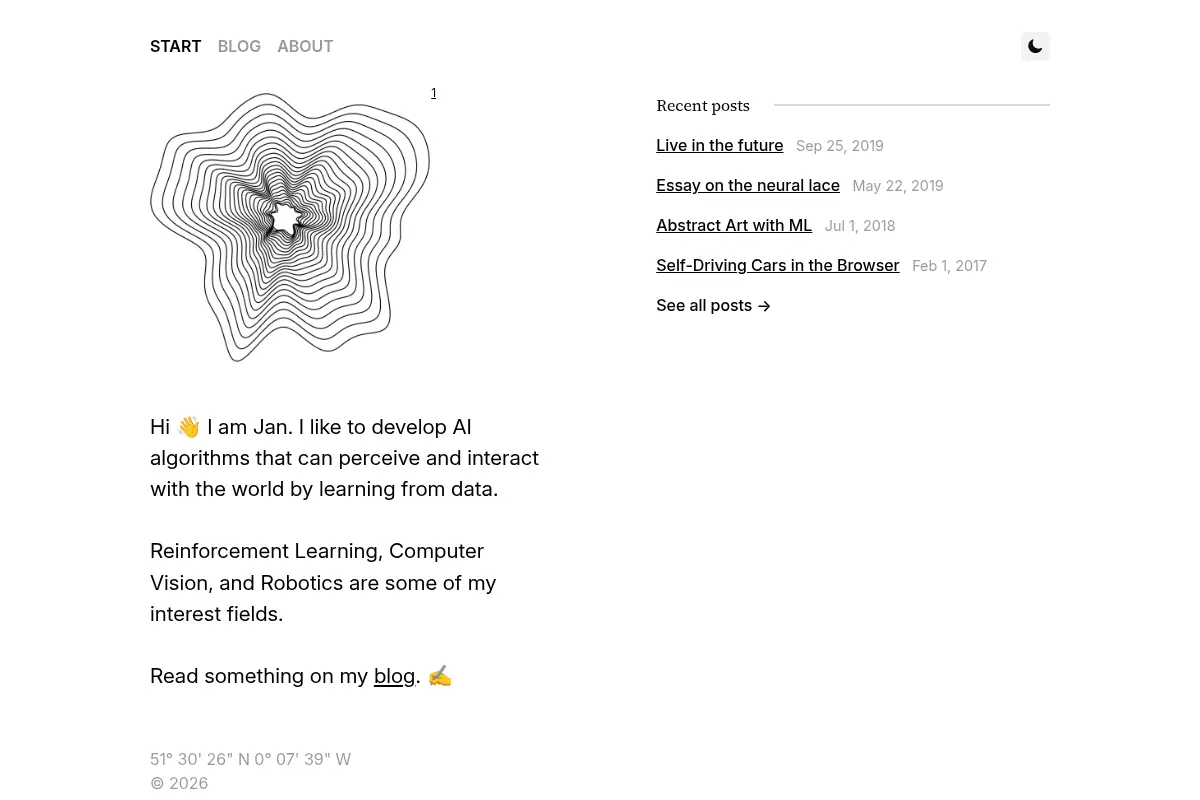Click the writing hand emoji
The width and height of the screenshot is (1200, 800).
440,676
